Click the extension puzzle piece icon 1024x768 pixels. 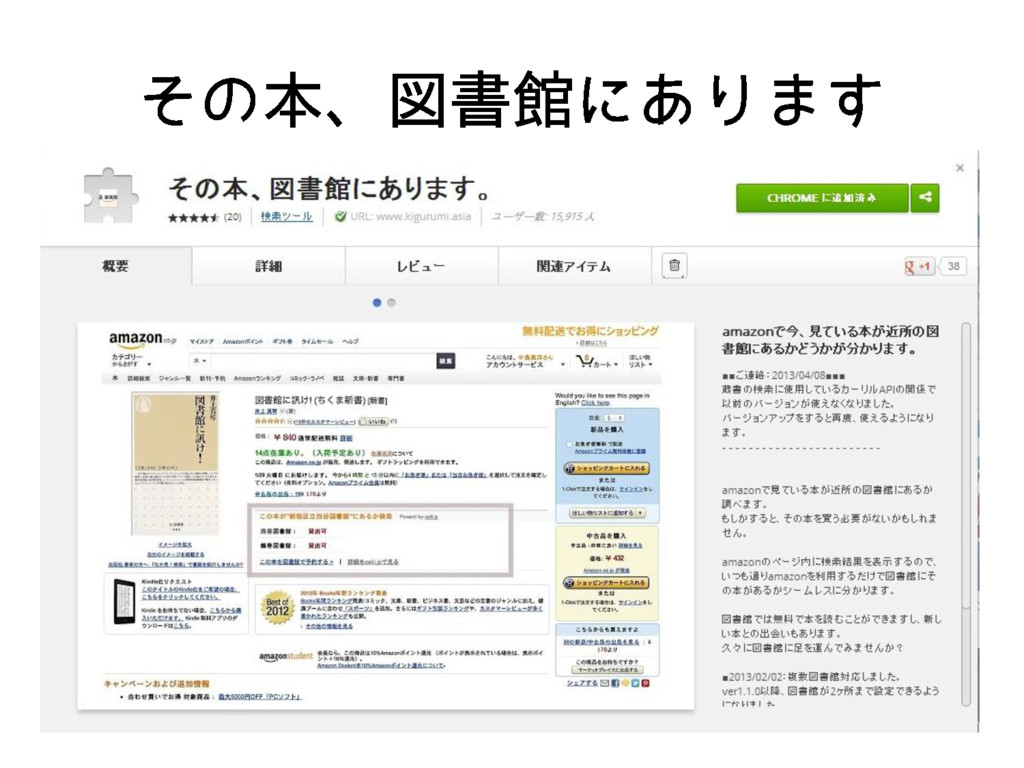tap(111, 196)
